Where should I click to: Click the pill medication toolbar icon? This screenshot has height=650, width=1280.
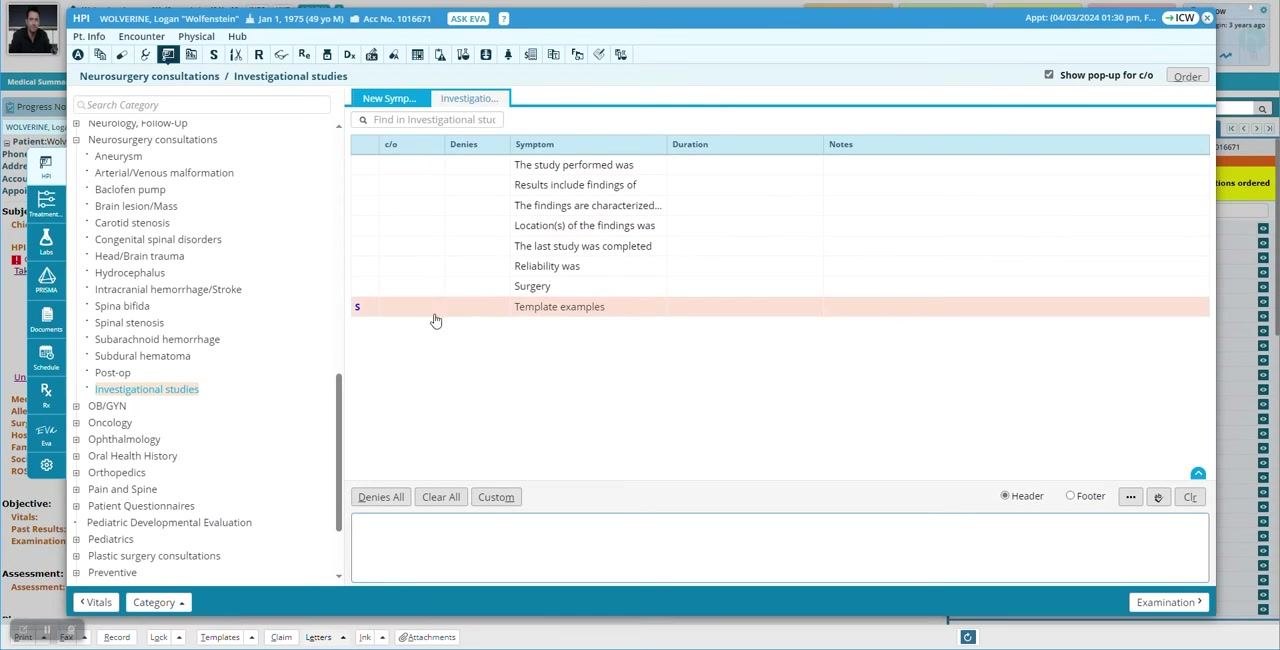pyautogui.click(x=122, y=54)
